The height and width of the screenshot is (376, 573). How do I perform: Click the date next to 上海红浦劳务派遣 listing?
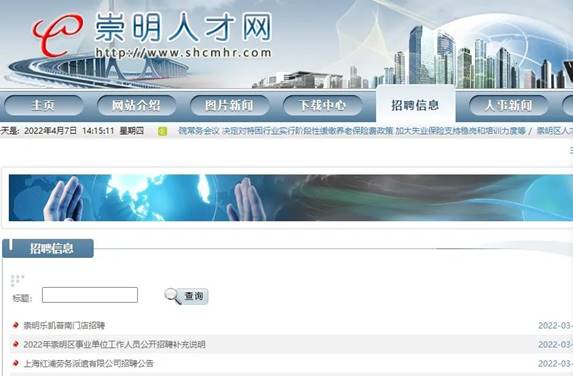(555, 363)
